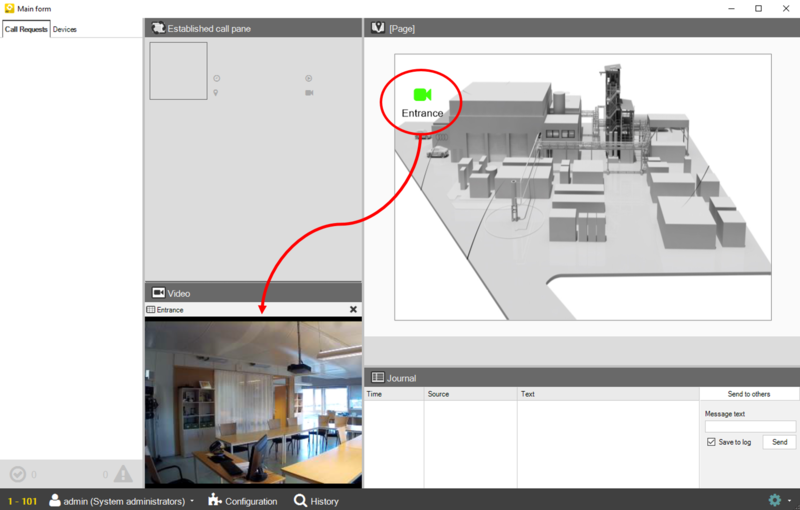Click the camera icon in call pane
This screenshot has height=510, width=800.
309,93
